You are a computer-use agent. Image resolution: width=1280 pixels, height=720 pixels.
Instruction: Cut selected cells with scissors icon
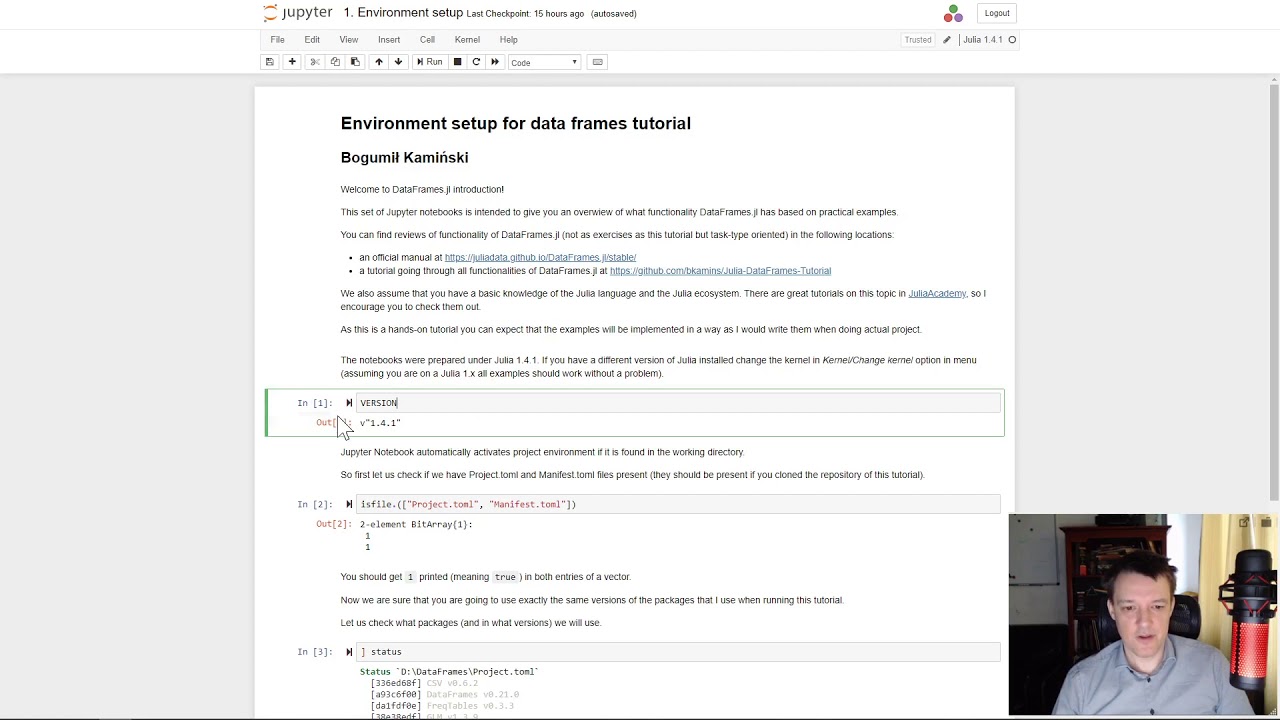[x=315, y=62]
